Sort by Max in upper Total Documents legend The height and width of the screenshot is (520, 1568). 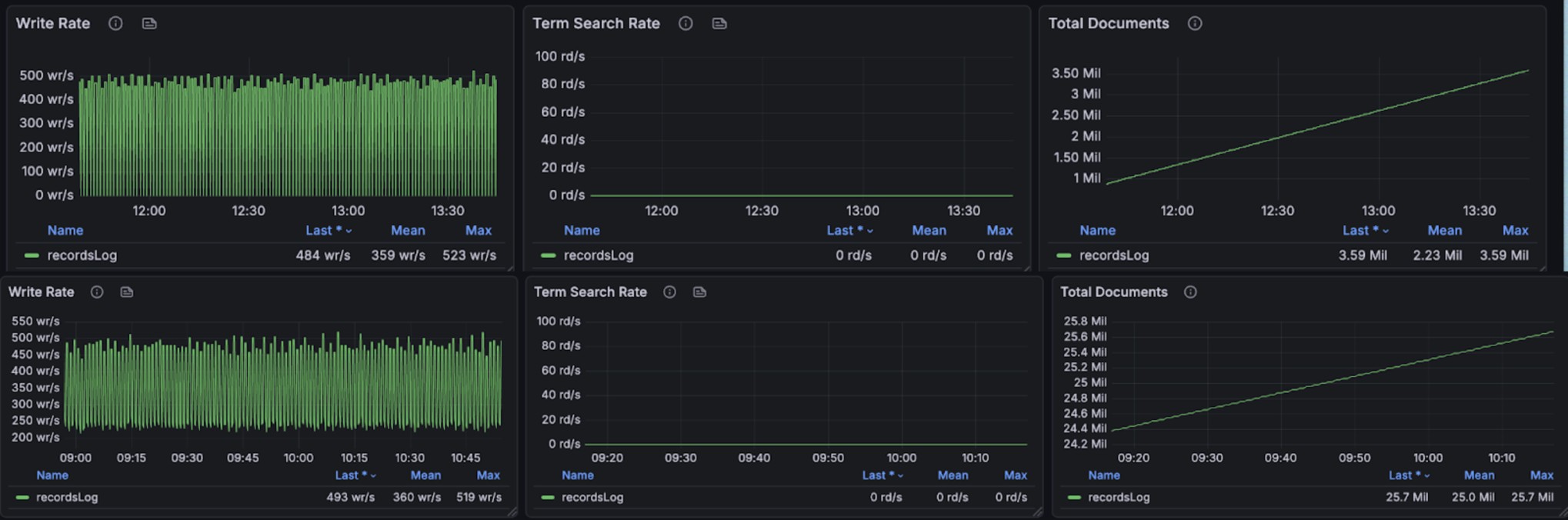point(1515,231)
